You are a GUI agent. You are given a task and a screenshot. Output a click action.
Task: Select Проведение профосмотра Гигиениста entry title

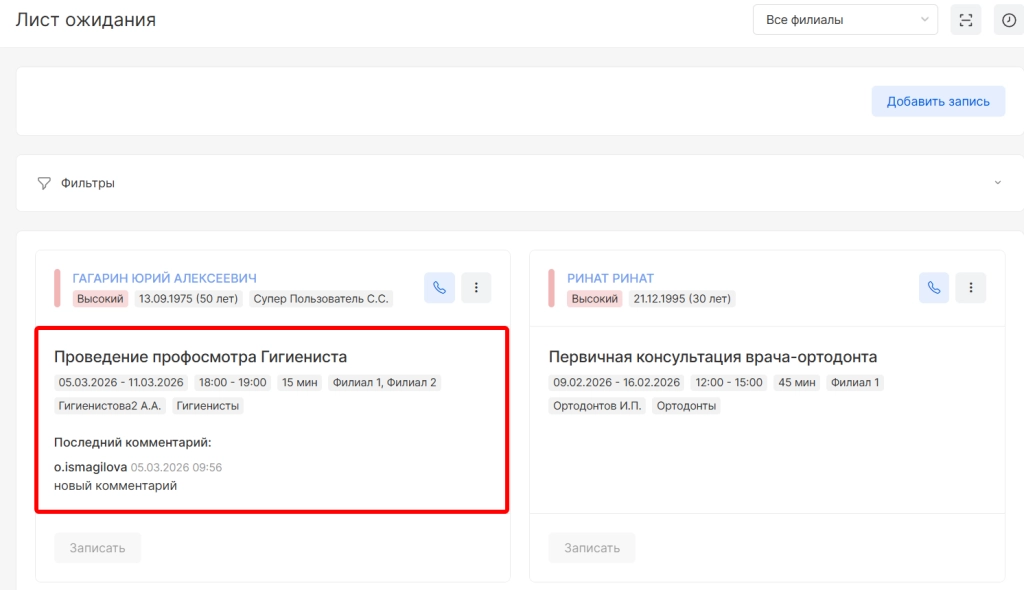200,357
